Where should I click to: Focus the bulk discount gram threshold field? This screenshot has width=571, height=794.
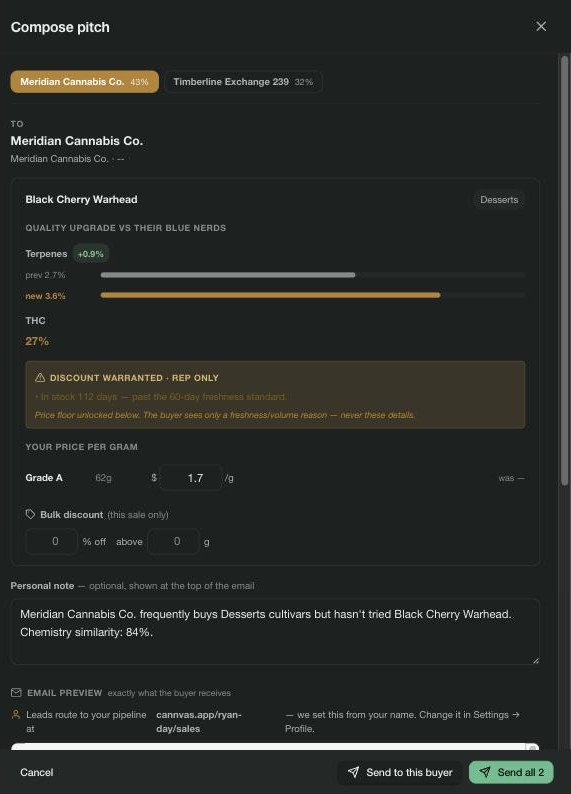pyautogui.click(x=173, y=541)
